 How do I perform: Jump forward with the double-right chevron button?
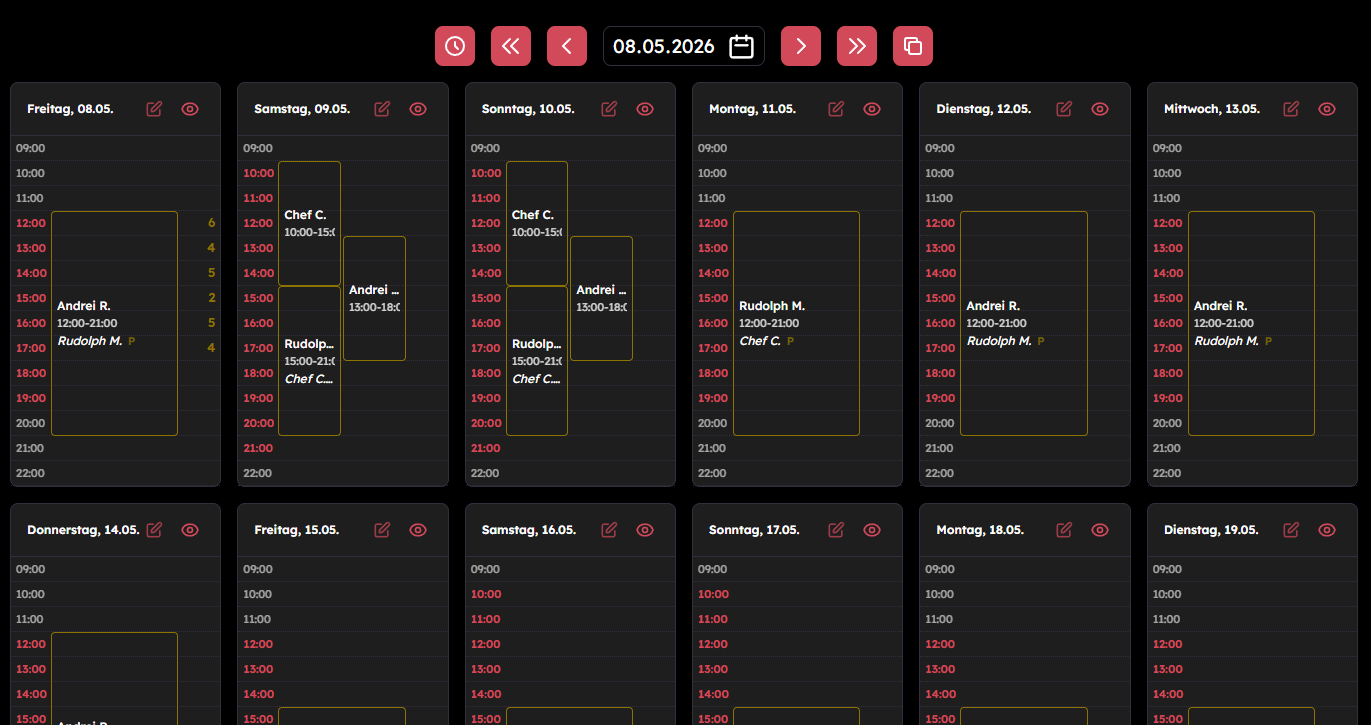click(857, 46)
